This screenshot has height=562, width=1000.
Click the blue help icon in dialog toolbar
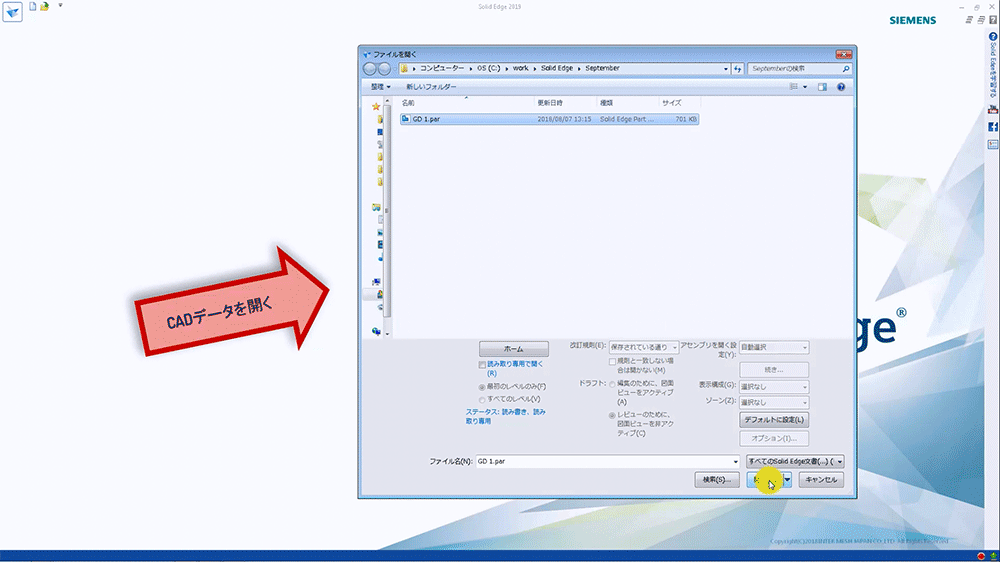pos(841,87)
